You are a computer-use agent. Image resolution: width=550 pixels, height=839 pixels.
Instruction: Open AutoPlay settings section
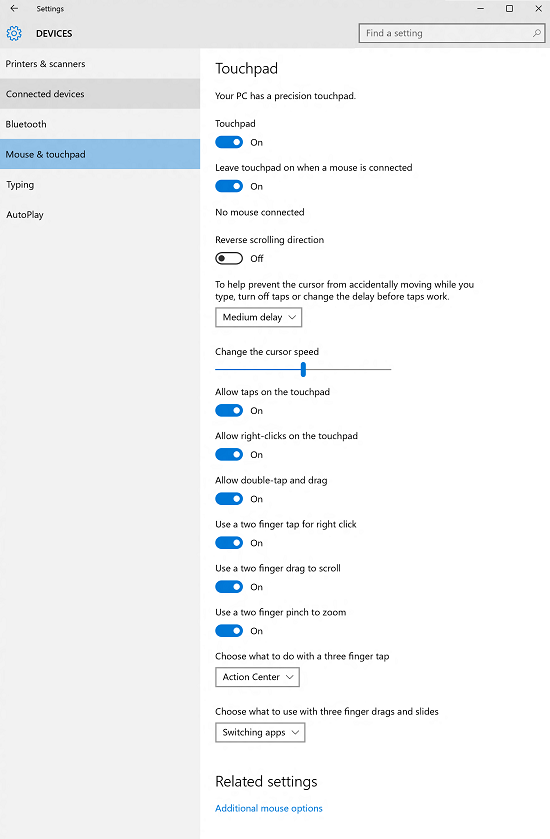click(x=100, y=215)
